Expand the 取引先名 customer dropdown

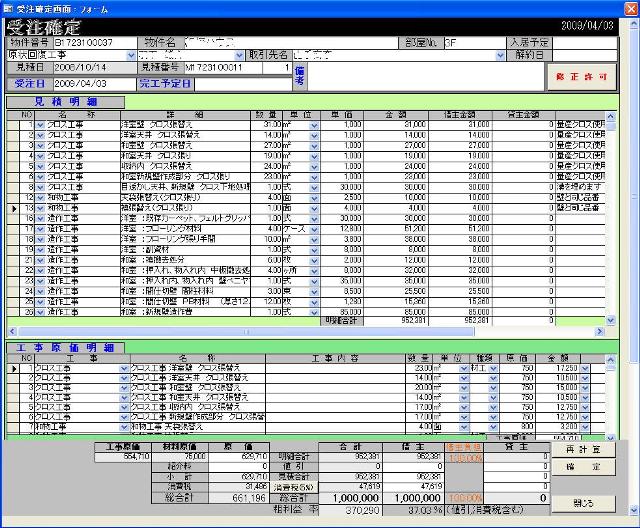(501, 55)
